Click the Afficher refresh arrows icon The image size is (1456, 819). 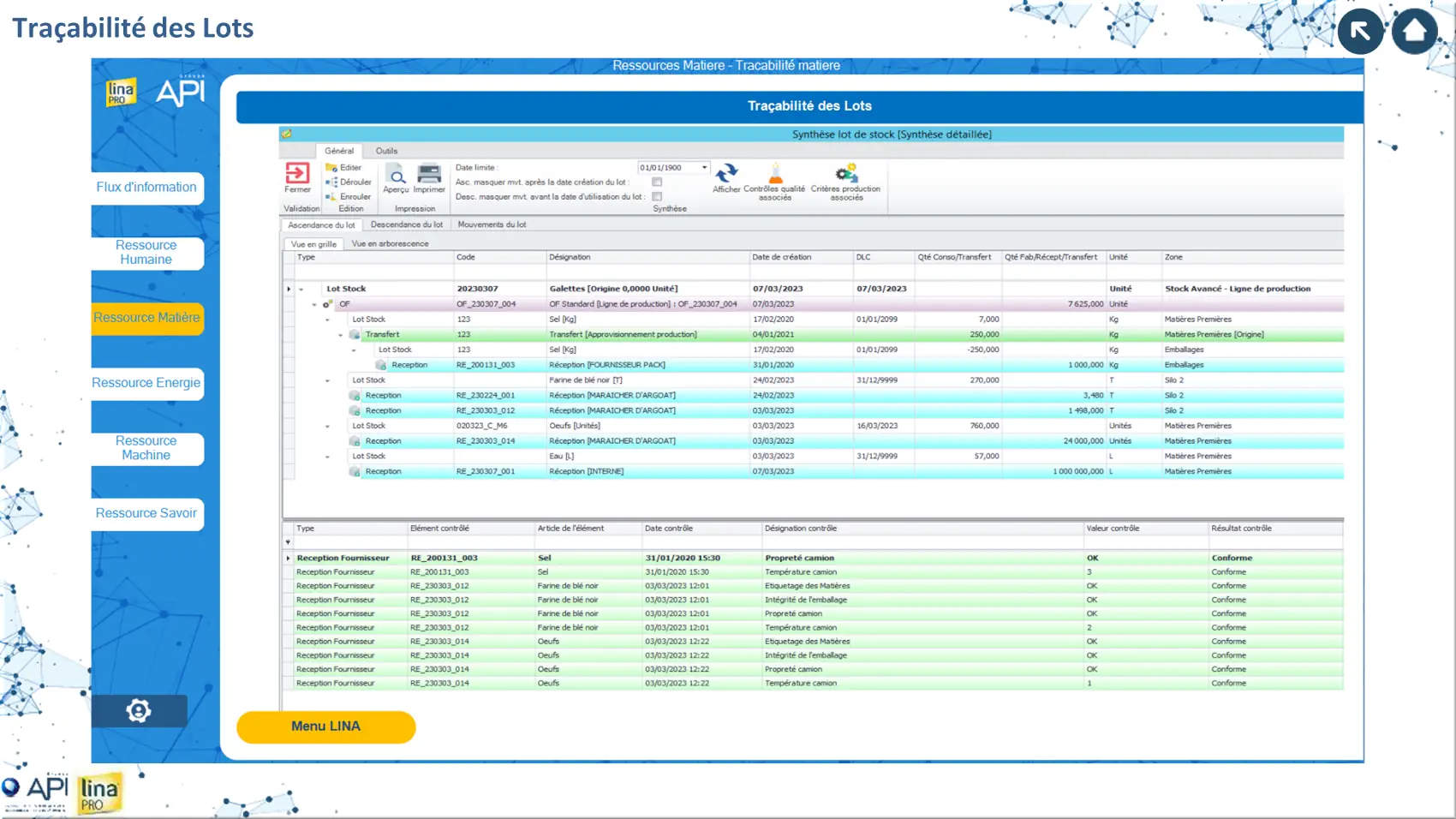pyautogui.click(x=726, y=174)
